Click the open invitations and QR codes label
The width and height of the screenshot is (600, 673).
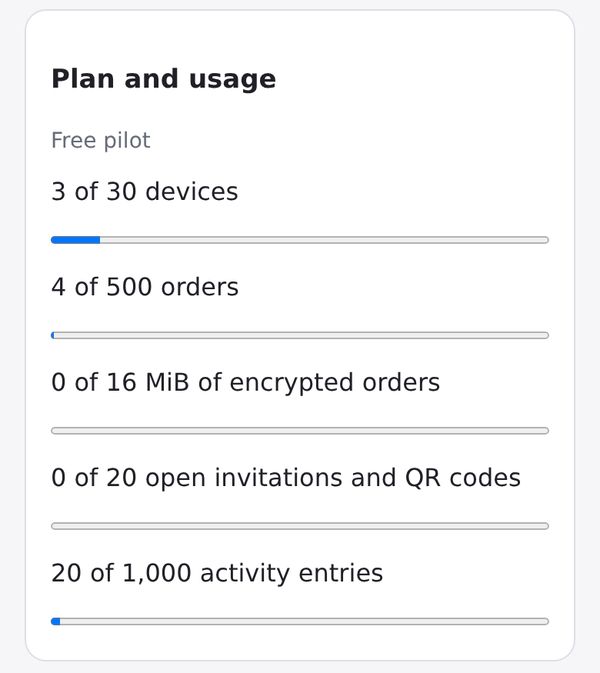[286, 478]
